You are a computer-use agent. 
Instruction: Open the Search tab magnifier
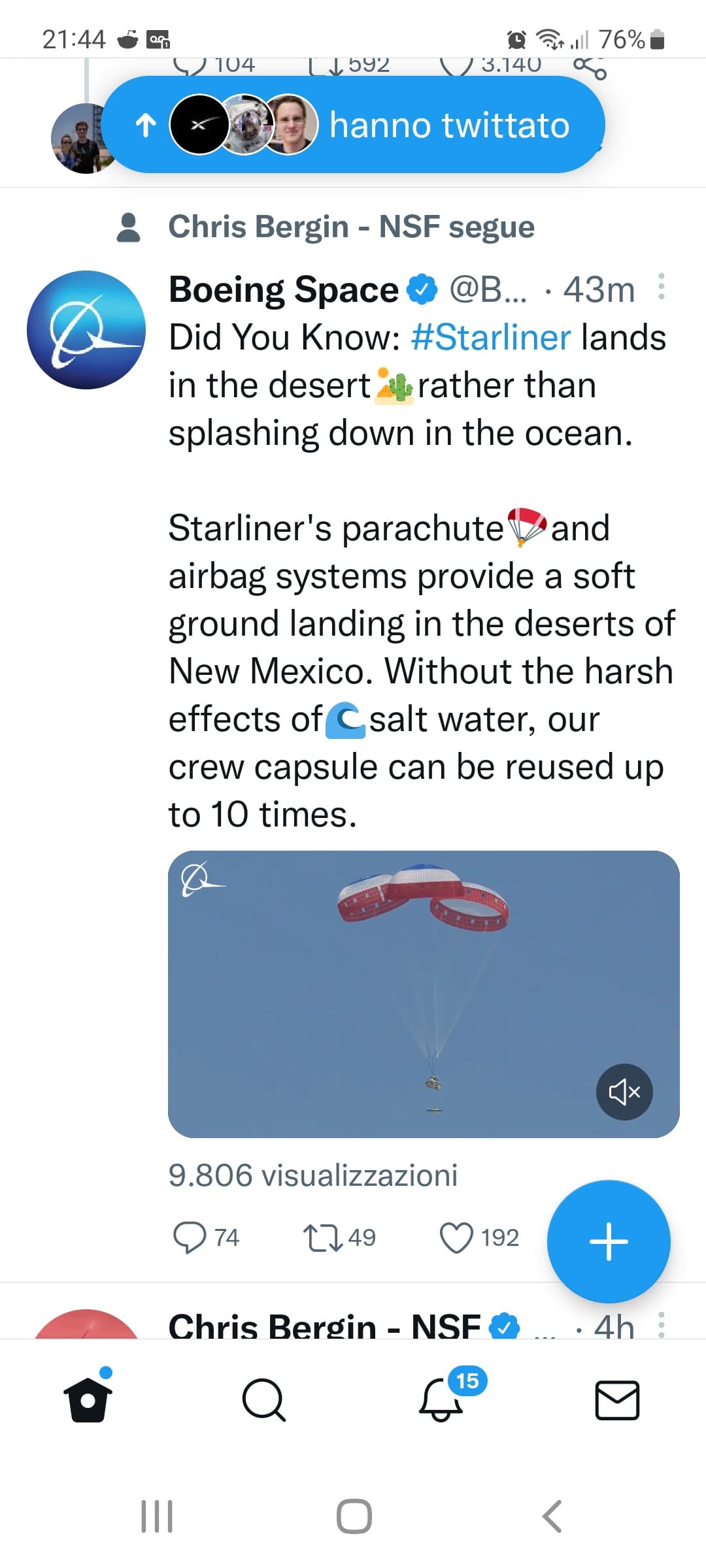(263, 1399)
